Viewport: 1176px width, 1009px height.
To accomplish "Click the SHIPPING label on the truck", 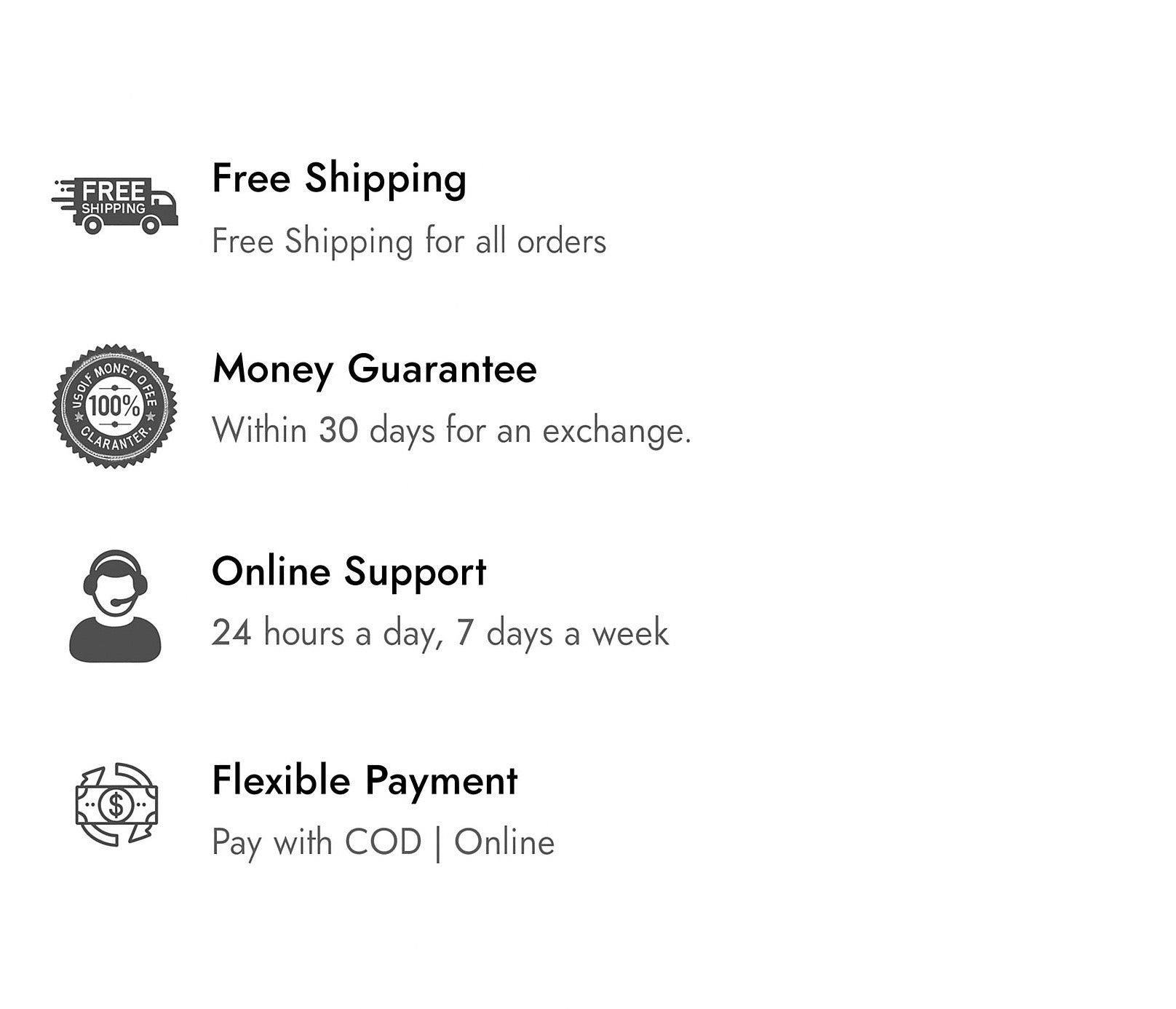I will (114, 208).
